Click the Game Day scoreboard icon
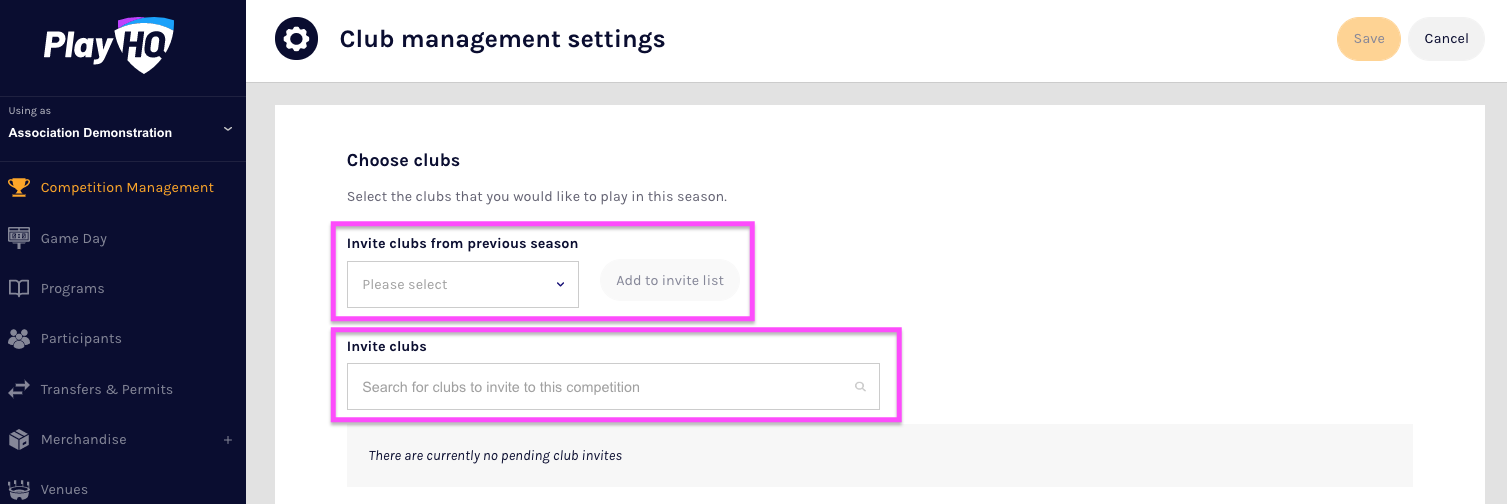 point(18,238)
